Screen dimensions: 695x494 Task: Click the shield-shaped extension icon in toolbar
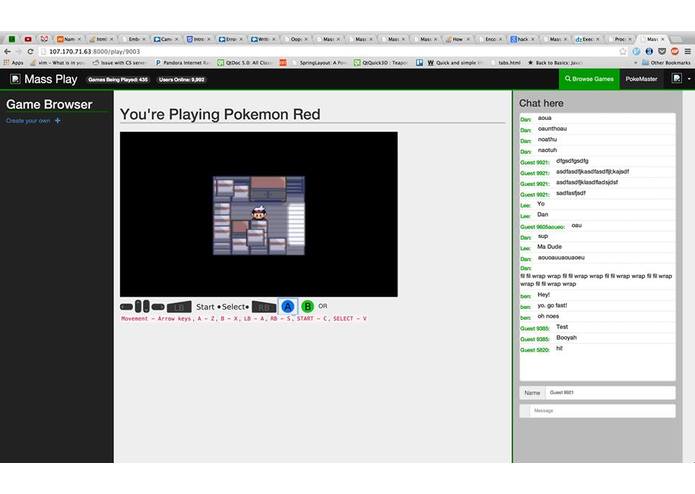pyautogui.click(x=662, y=51)
